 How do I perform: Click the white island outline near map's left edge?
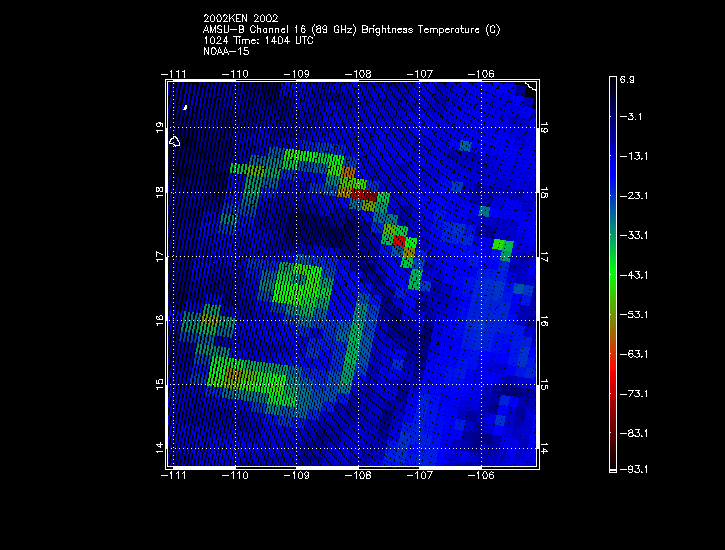175,141
